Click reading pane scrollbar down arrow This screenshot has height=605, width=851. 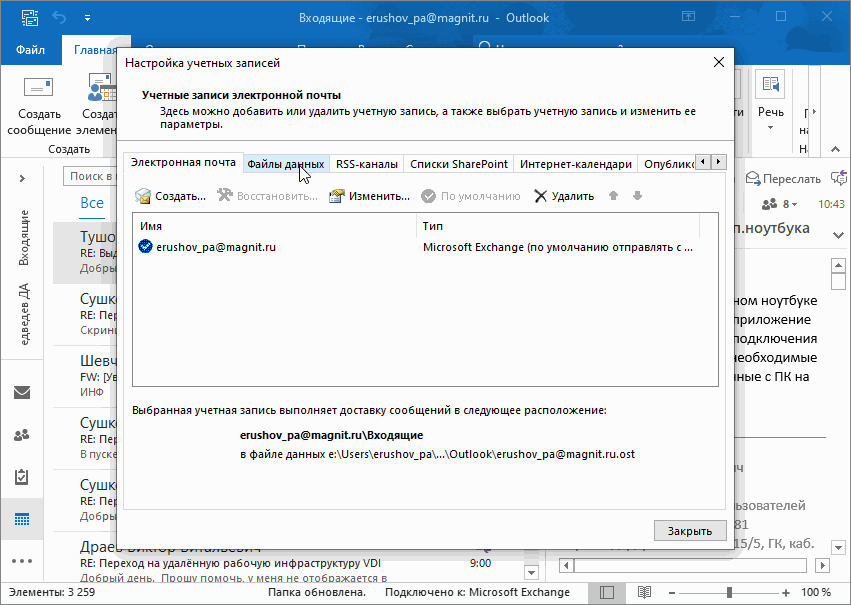tap(838, 547)
